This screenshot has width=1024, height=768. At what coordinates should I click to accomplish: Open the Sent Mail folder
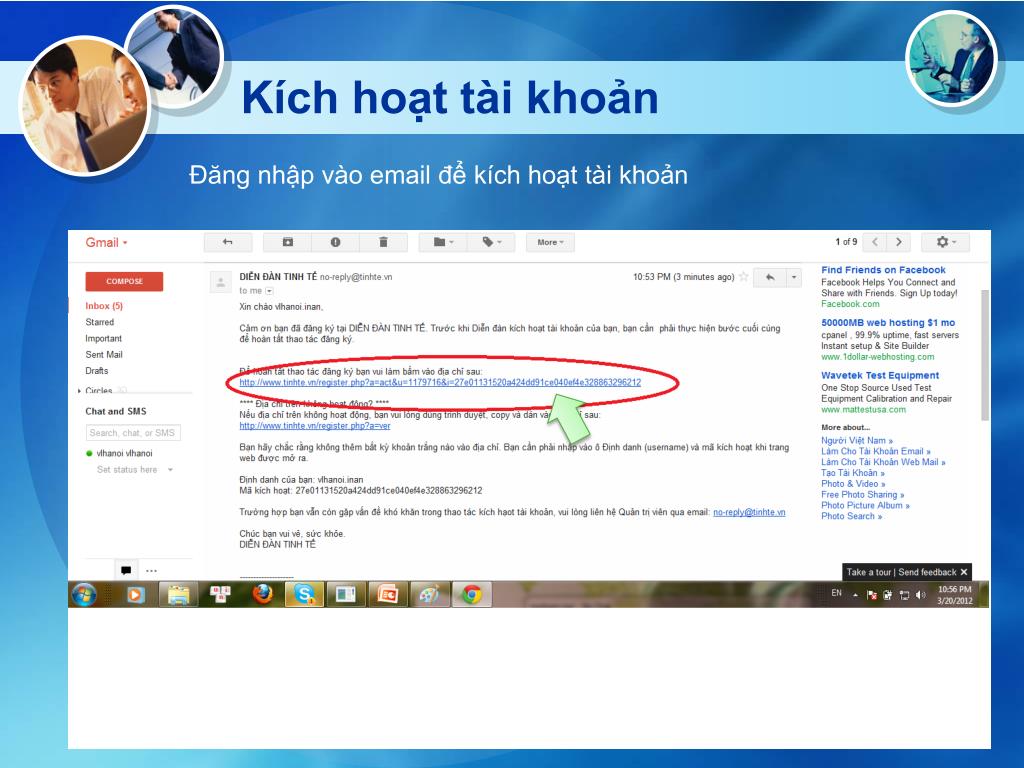(104, 355)
